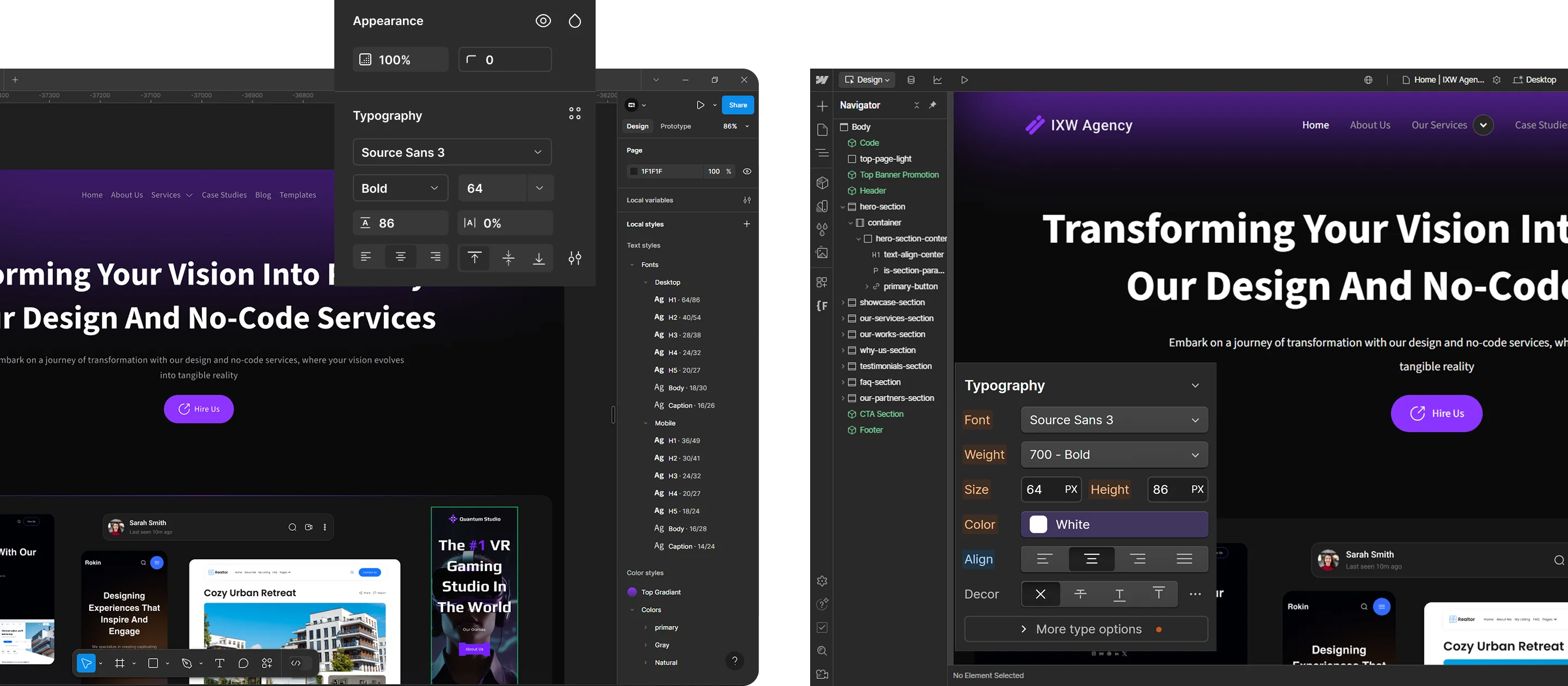This screenshot has height=686, width=1568.
Task: Click Hire Us button in Webflow canvas
Action: tap(1436, 414)
